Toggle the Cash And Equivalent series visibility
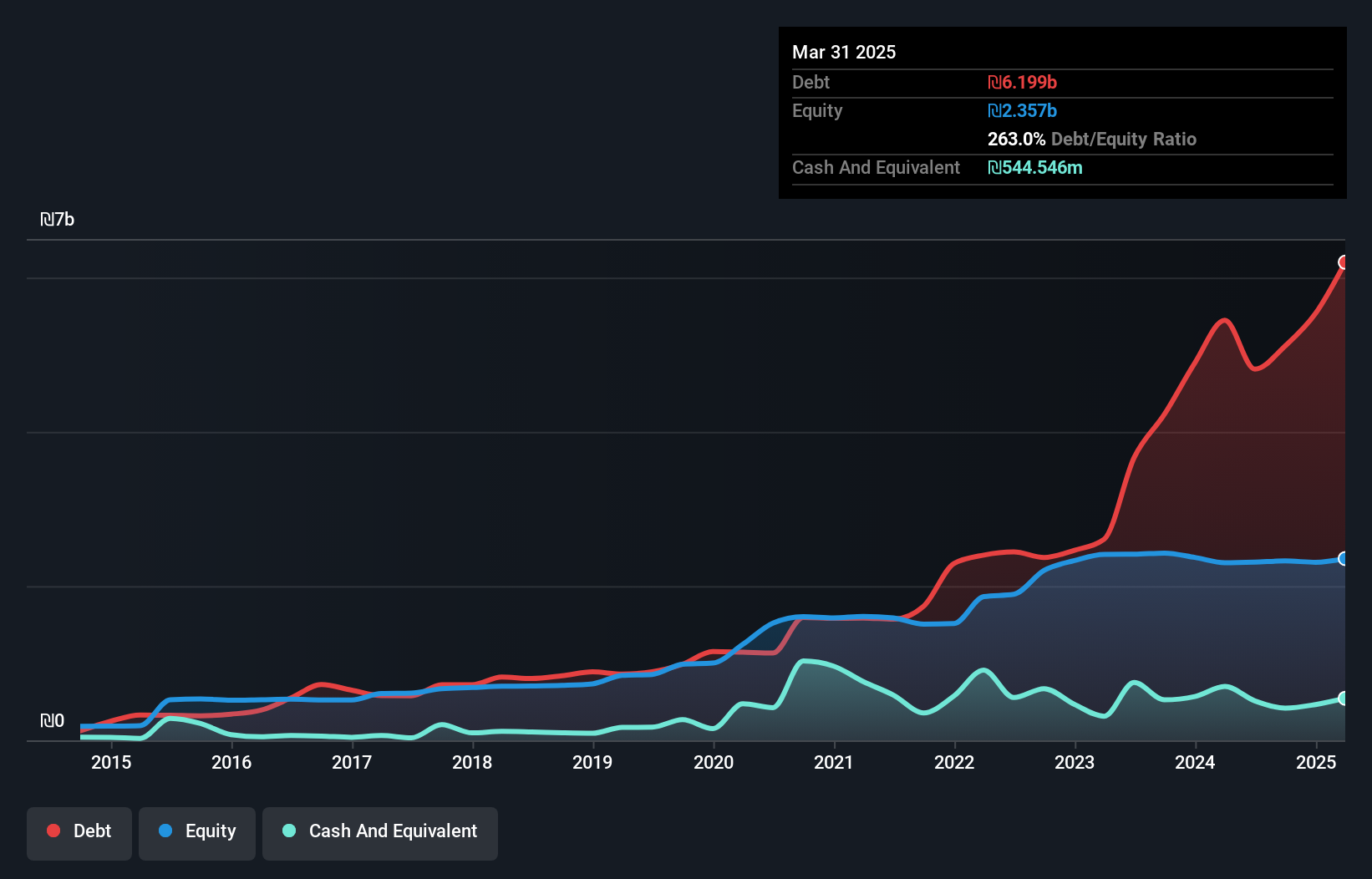1372x879 pixels. point(380,831)
